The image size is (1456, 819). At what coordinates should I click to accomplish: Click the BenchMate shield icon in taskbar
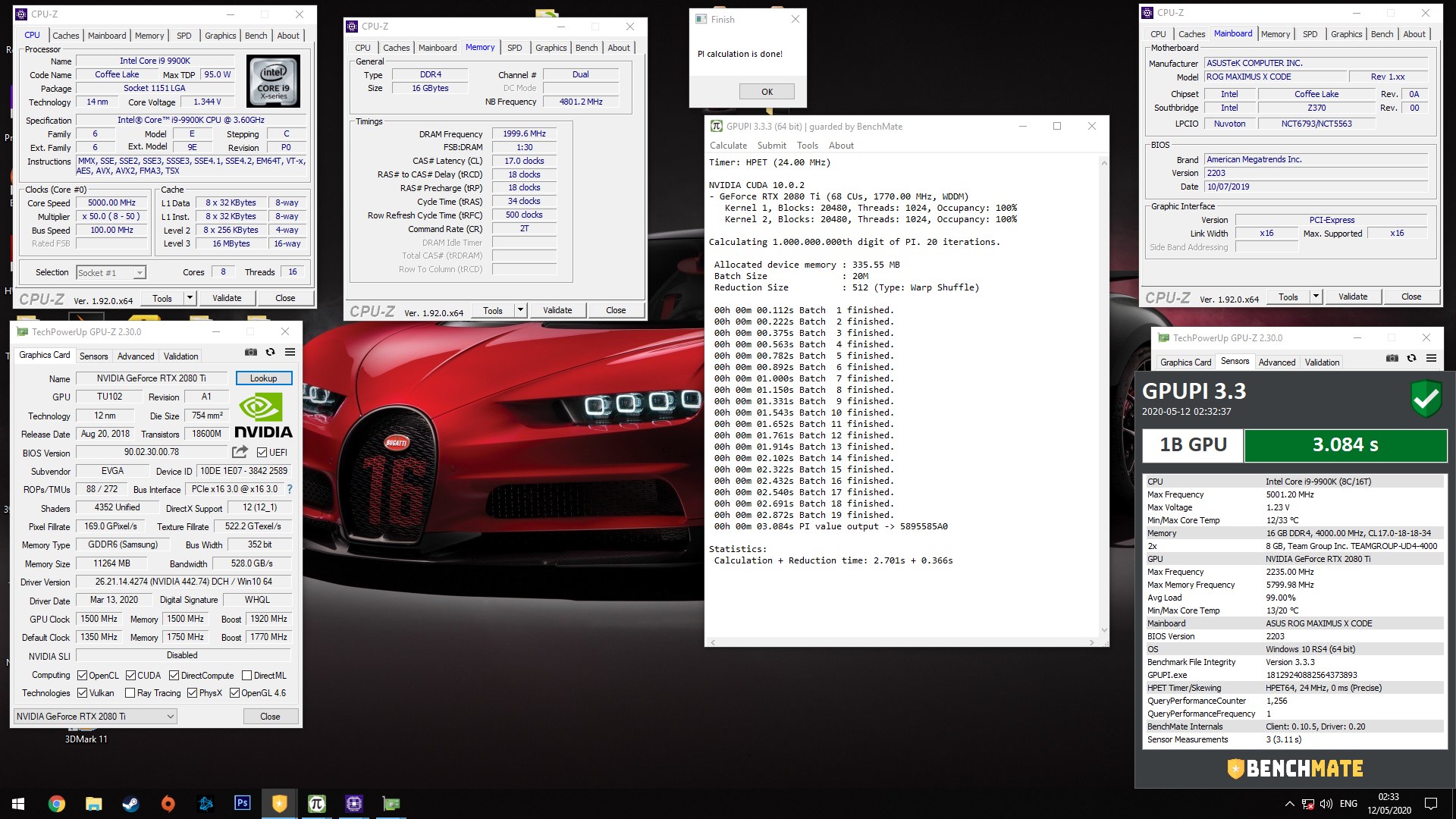tap(279, 803)
